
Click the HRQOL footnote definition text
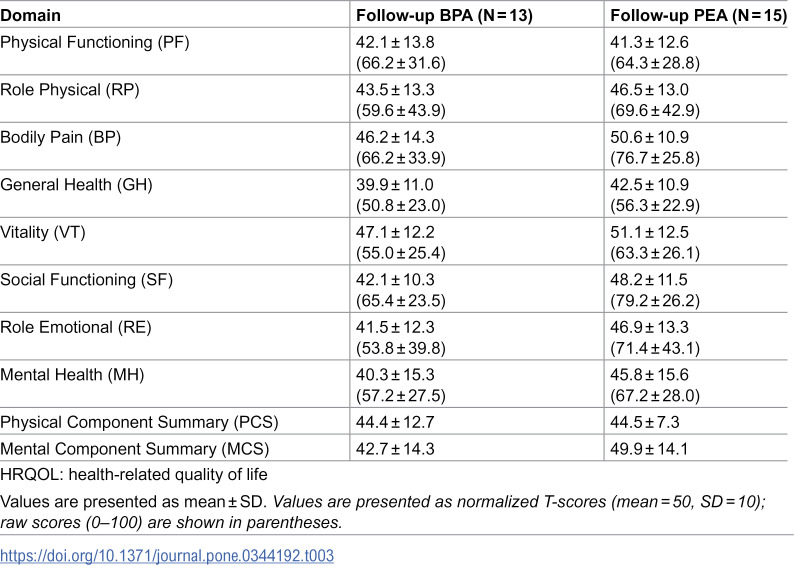[x=134, y=475]
